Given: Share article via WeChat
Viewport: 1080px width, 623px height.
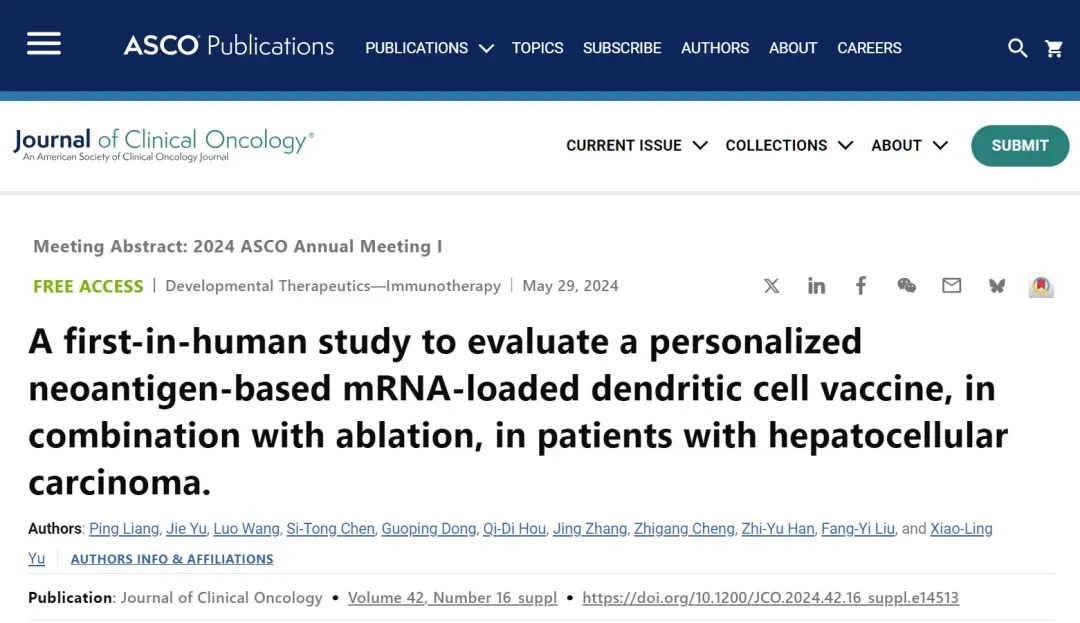Looking at the screenshot, I should click(907, 286).
